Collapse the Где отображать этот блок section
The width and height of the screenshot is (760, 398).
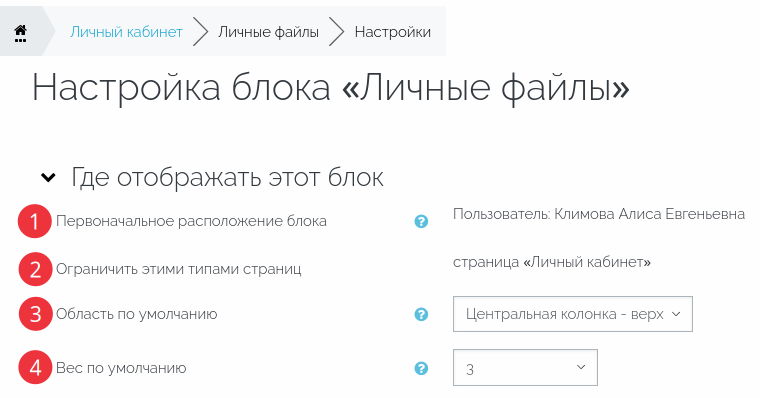pyautogui.click(x=48, y=177)
